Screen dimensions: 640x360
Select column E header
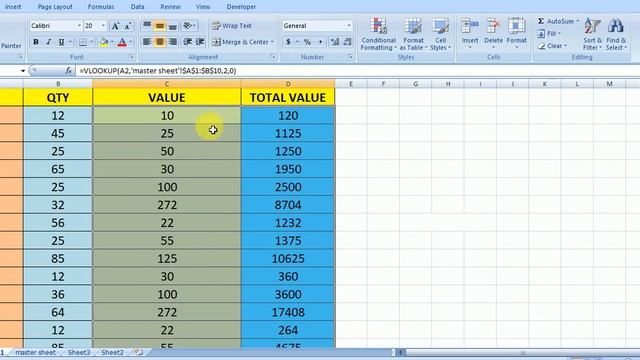[351, 84]
